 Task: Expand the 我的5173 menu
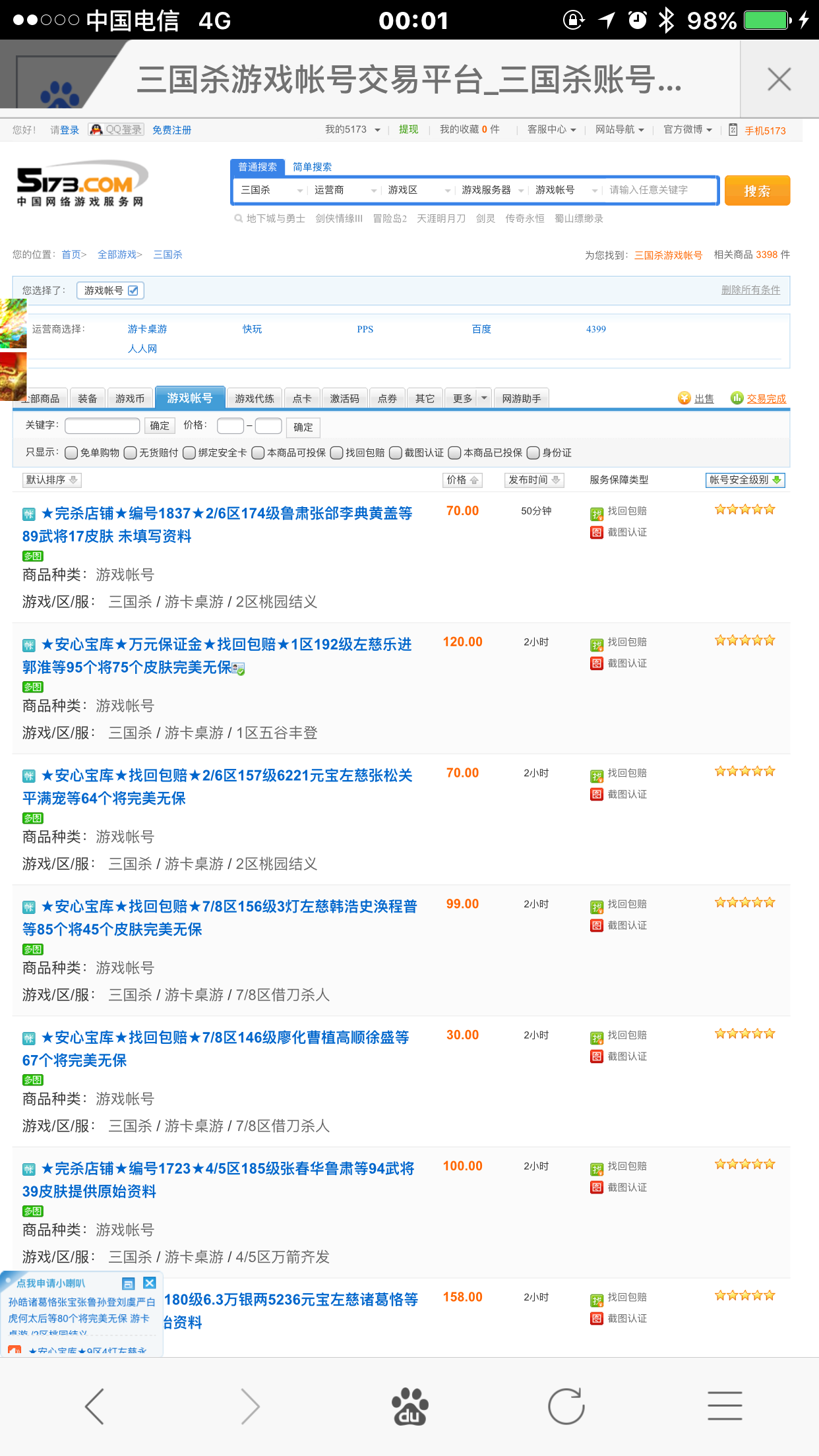(x=353, y=129)
